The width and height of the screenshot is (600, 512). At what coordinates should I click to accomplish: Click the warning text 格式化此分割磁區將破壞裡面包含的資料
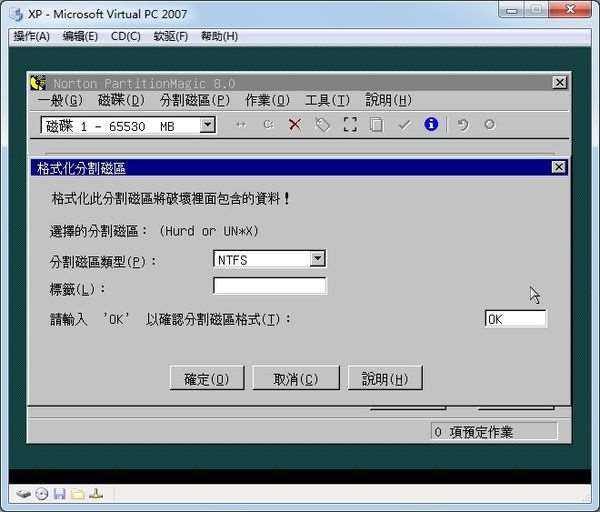point(171,199)
